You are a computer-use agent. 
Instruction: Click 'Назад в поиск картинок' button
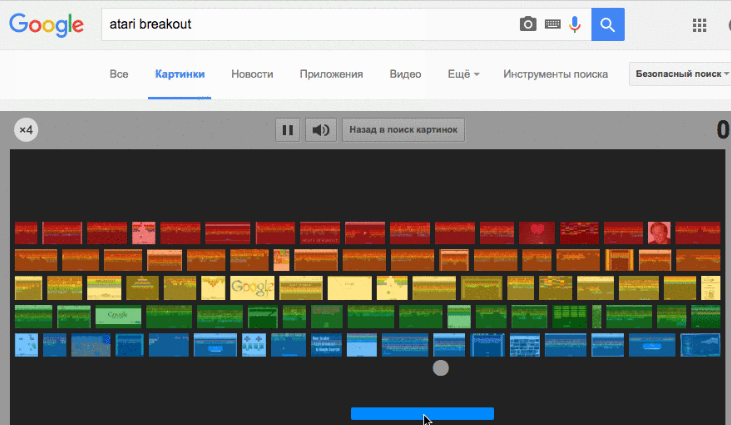point(403,130)
